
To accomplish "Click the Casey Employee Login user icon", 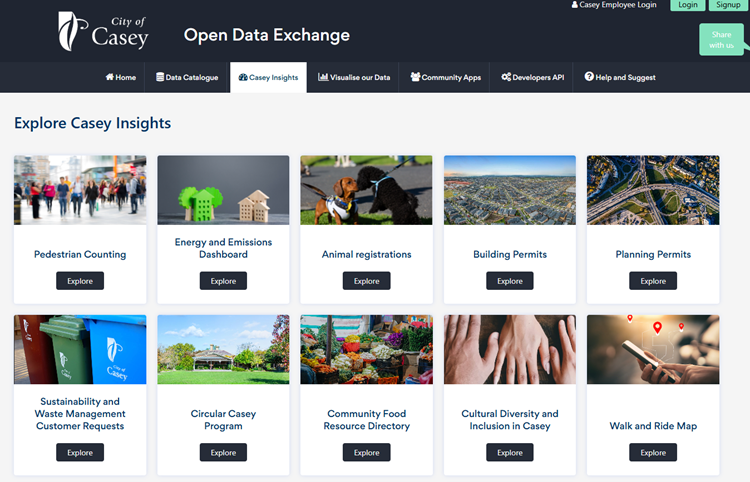I will pos(574,5).
